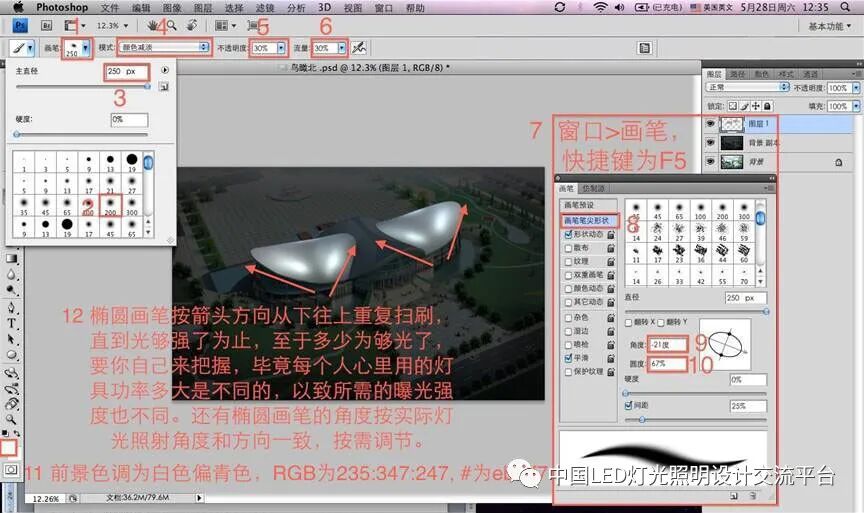The height and width of the screenshot is (513, 864).
Task: Click the 角度 angle input field
Action: pos(667,344)
